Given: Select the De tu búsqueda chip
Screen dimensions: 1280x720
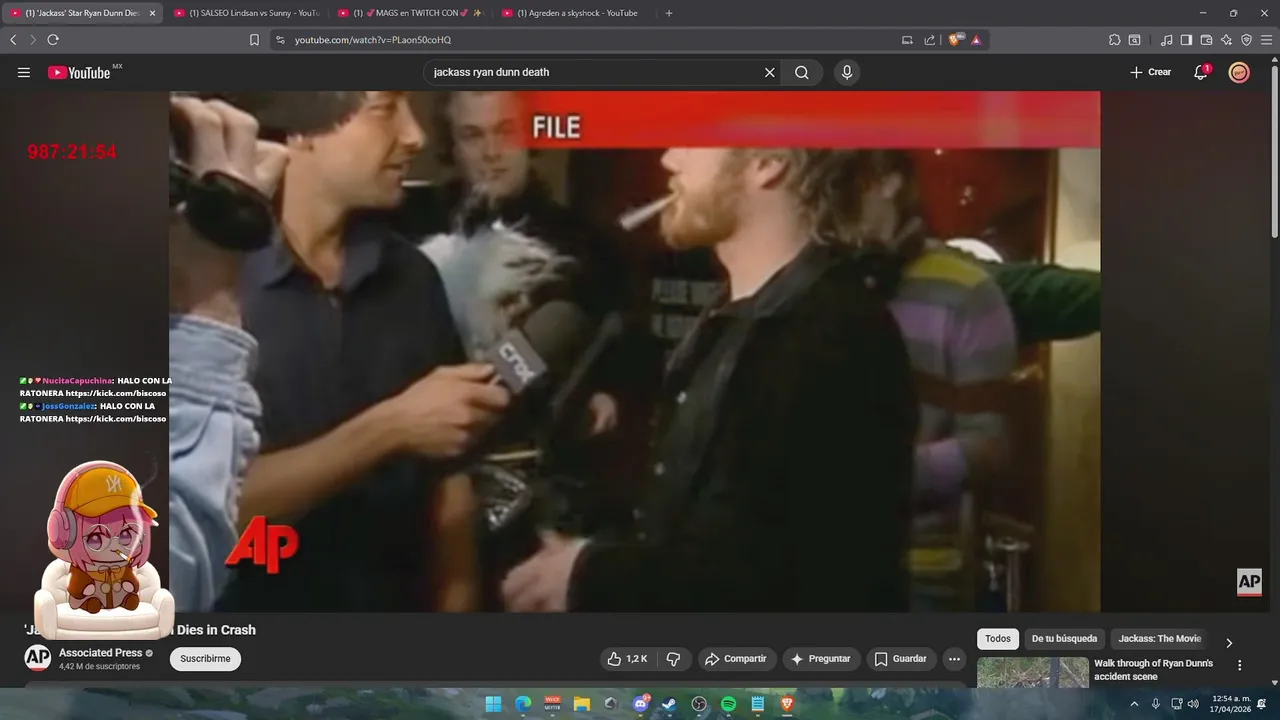Looking at the screenshot, I should (x=1064, y=639).
